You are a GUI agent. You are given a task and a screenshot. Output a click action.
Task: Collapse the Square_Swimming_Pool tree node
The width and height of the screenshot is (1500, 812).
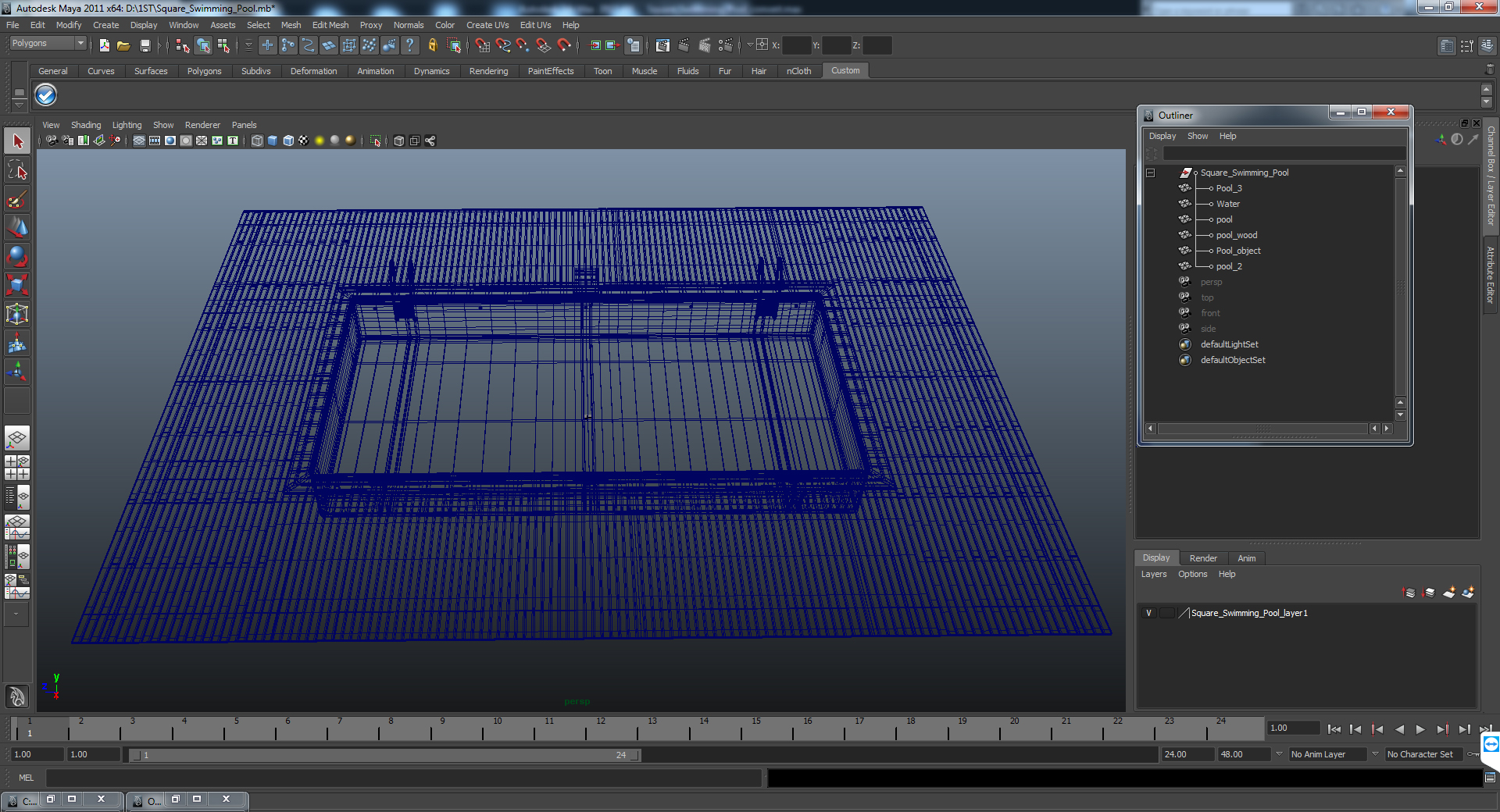coord(1150,173)
